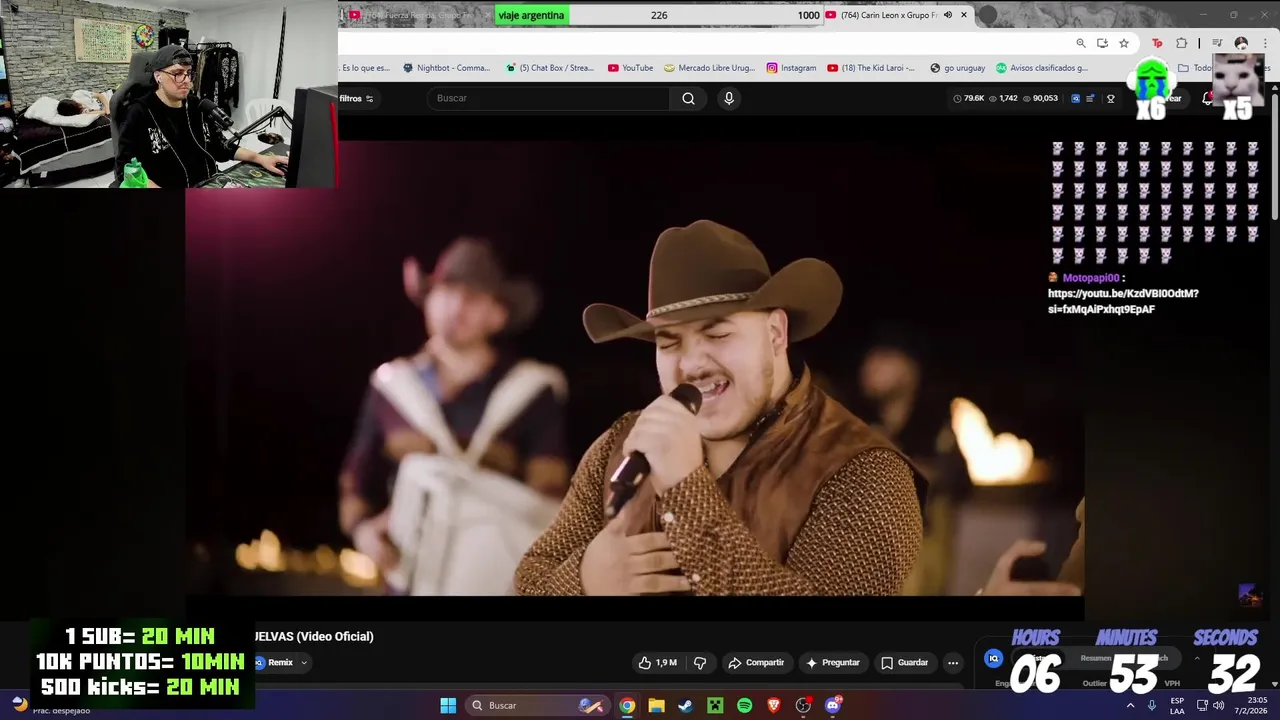Bookmark this page with star icon

click(x=1124, y=43)
